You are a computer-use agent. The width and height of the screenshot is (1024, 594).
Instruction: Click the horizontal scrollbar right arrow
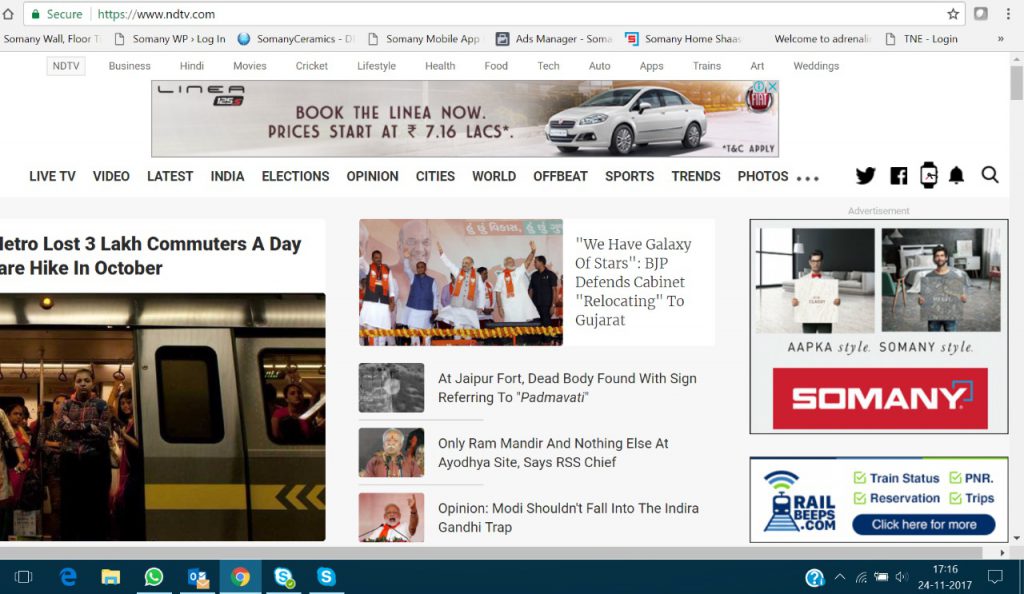[x=1002, y=552]
